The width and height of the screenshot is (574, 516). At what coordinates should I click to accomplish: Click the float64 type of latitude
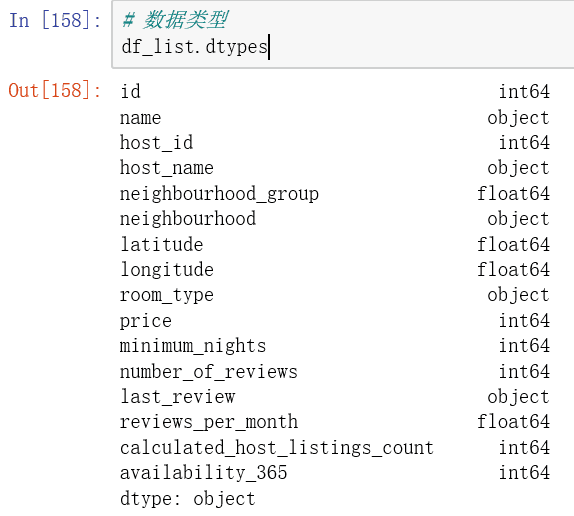coord(513,244)
